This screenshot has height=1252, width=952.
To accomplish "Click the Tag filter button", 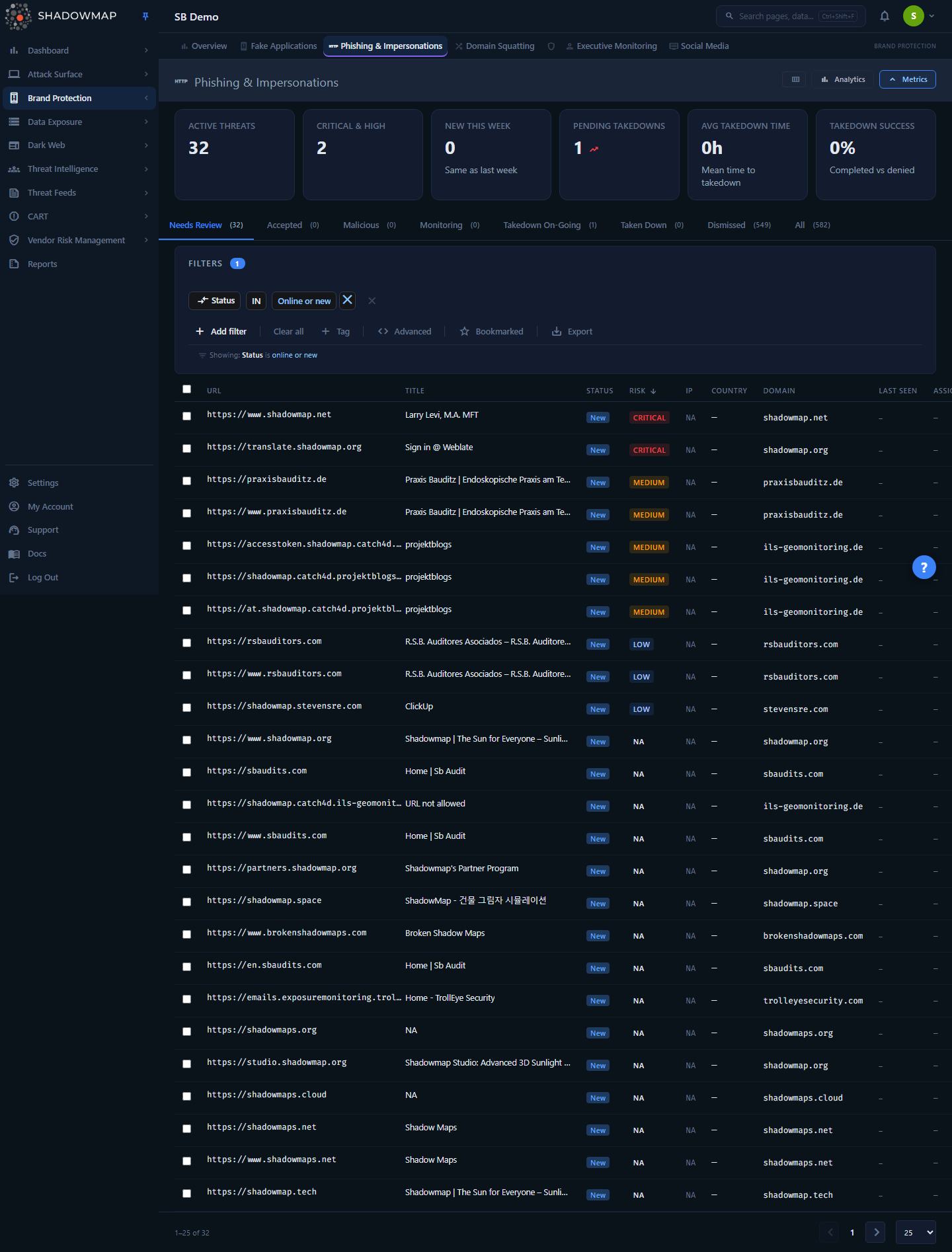I will point(336,331).
